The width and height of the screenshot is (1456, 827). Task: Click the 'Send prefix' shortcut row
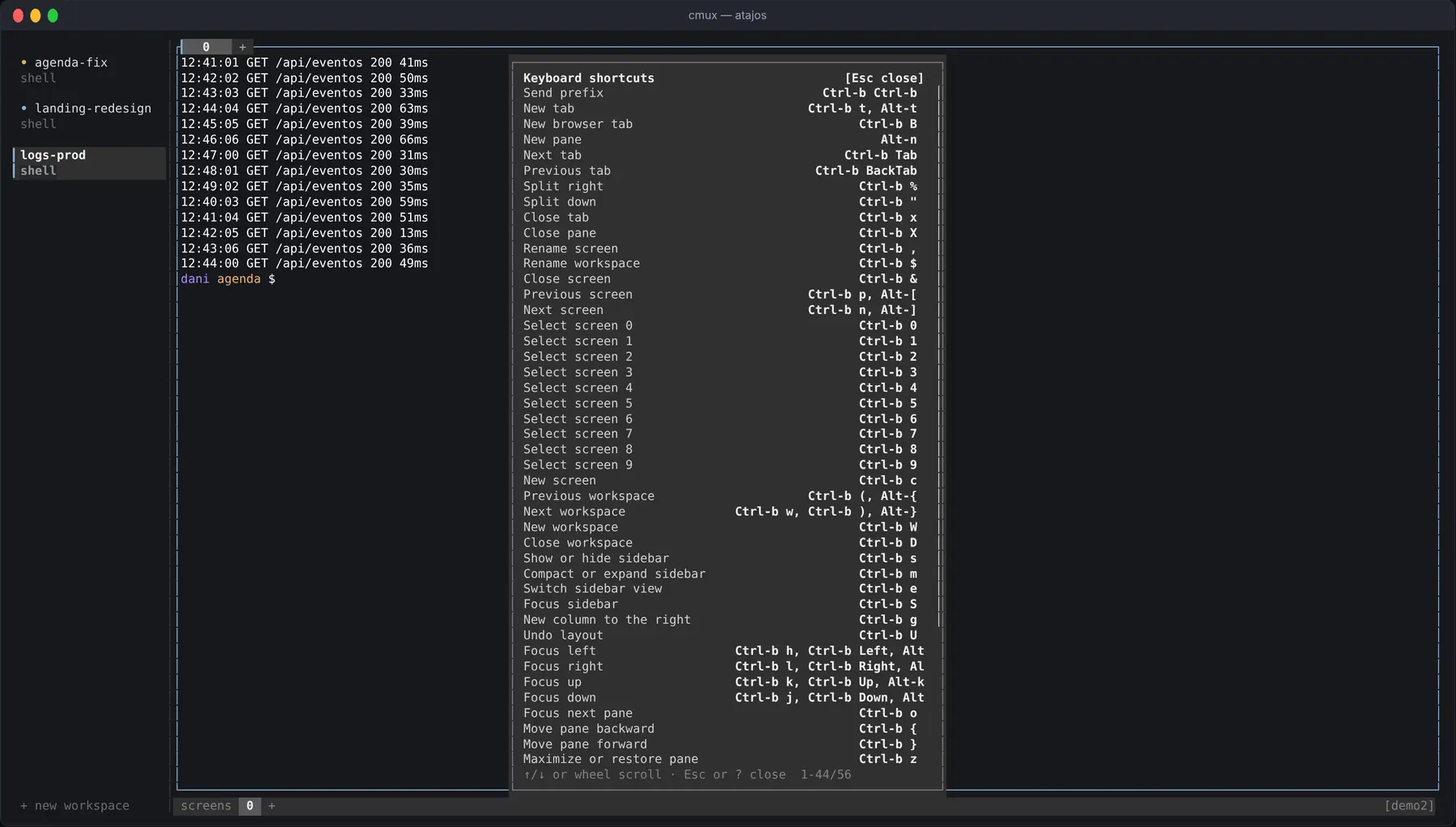tap(720, 93)
